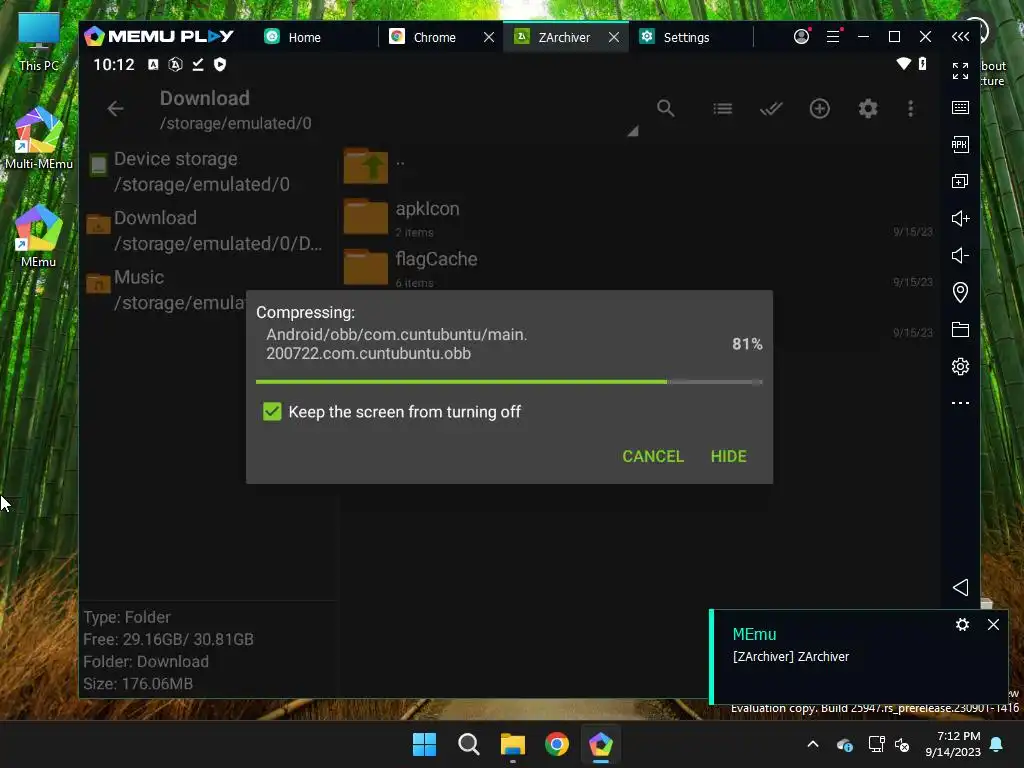Click the add new plus icon

pos(820,108)
